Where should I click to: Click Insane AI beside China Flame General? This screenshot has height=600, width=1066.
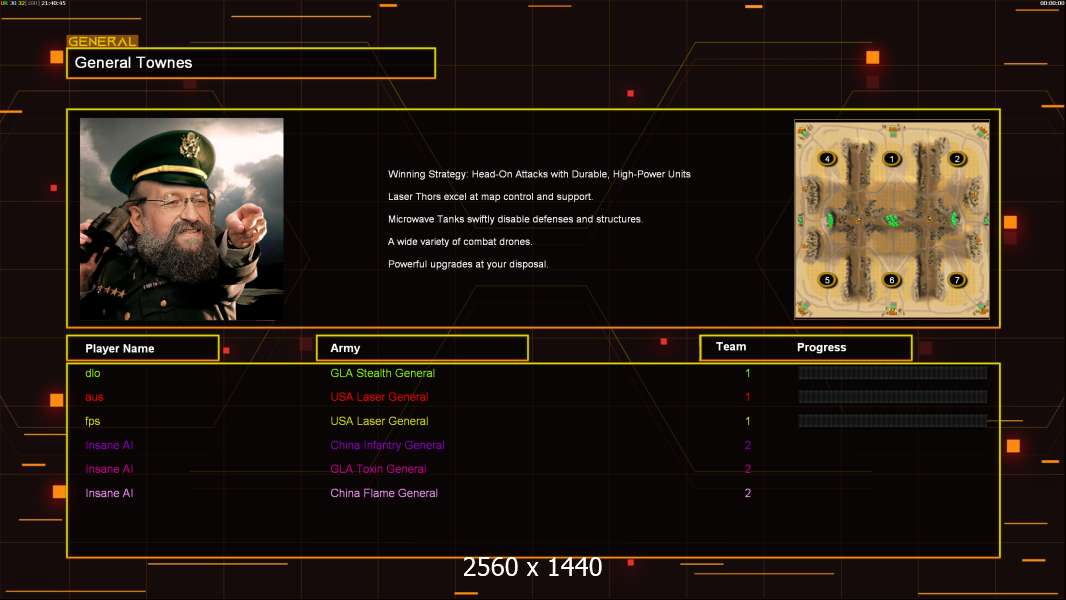pyautogui.click(x=109, y=493)
